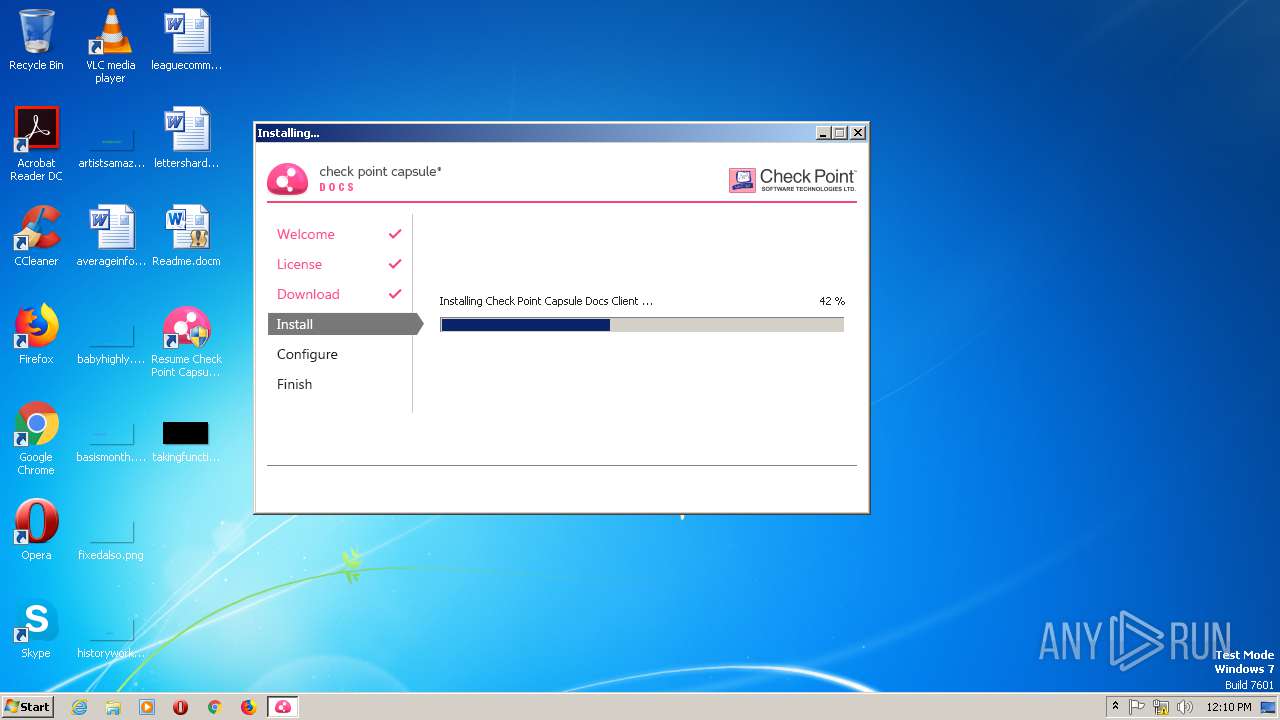Open Windows Media Player taskbar icon
1280x720 pixels.
point(147,707)
